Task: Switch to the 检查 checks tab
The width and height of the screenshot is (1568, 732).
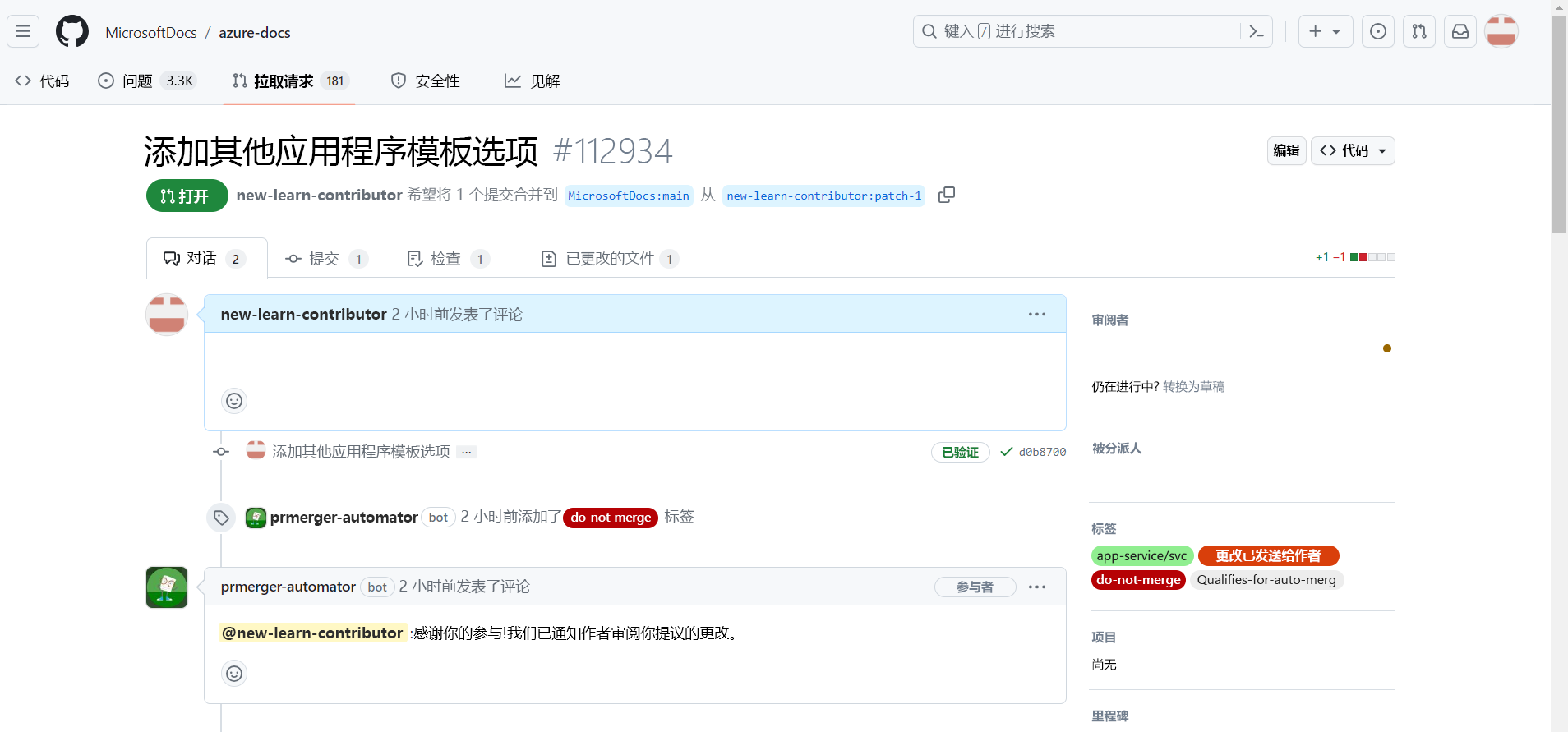Action: [449, 259]
